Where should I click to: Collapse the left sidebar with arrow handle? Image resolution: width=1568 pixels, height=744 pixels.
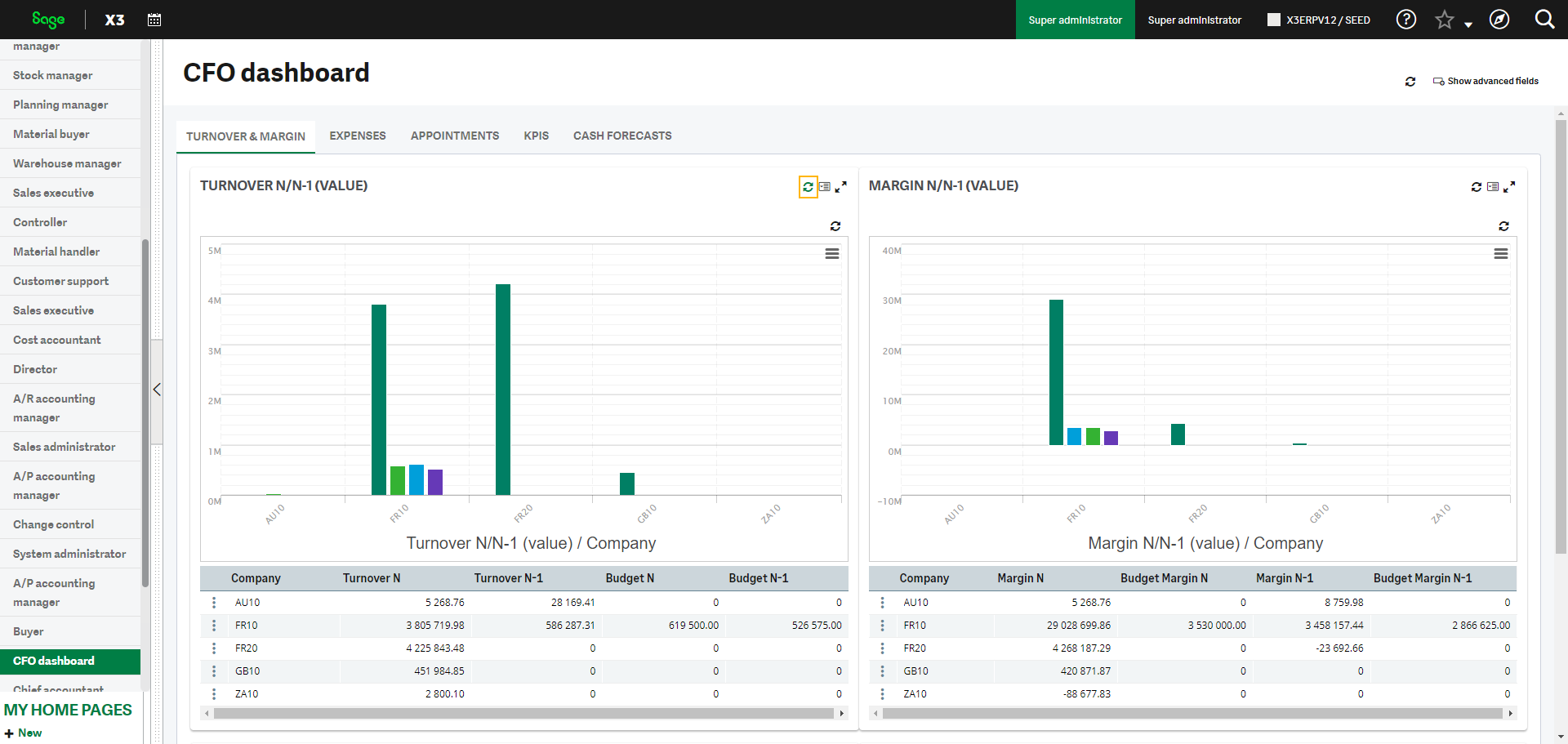pos(157,390)
